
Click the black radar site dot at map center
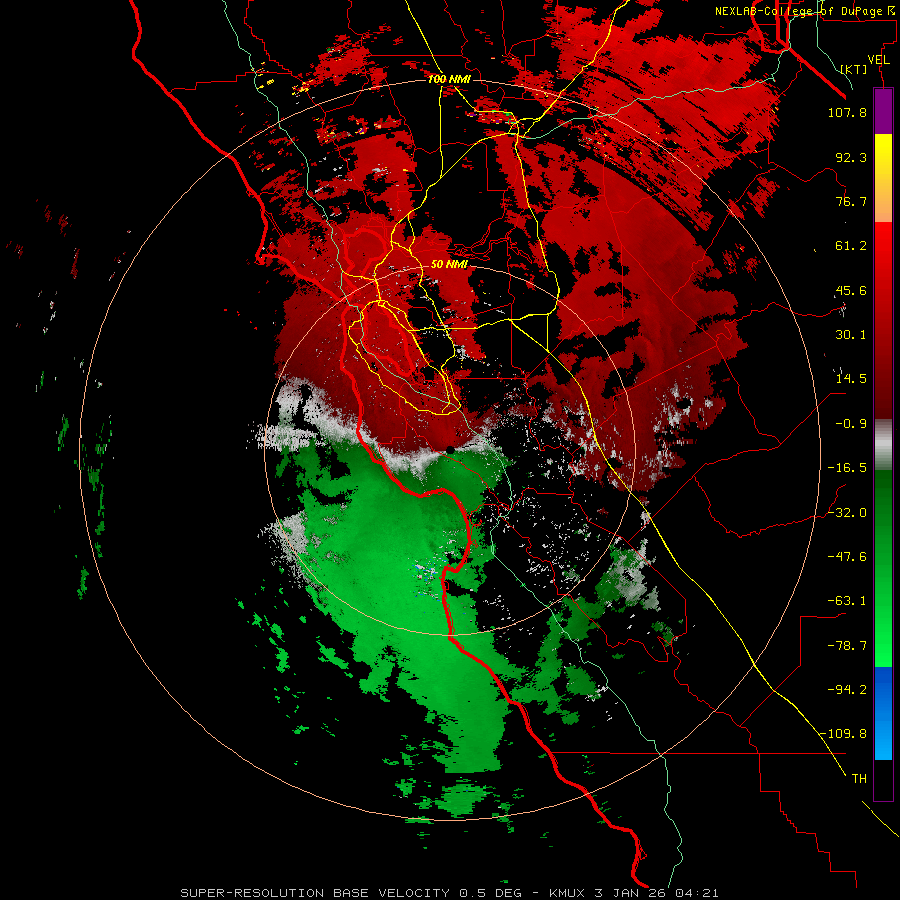tap(450, 450)
